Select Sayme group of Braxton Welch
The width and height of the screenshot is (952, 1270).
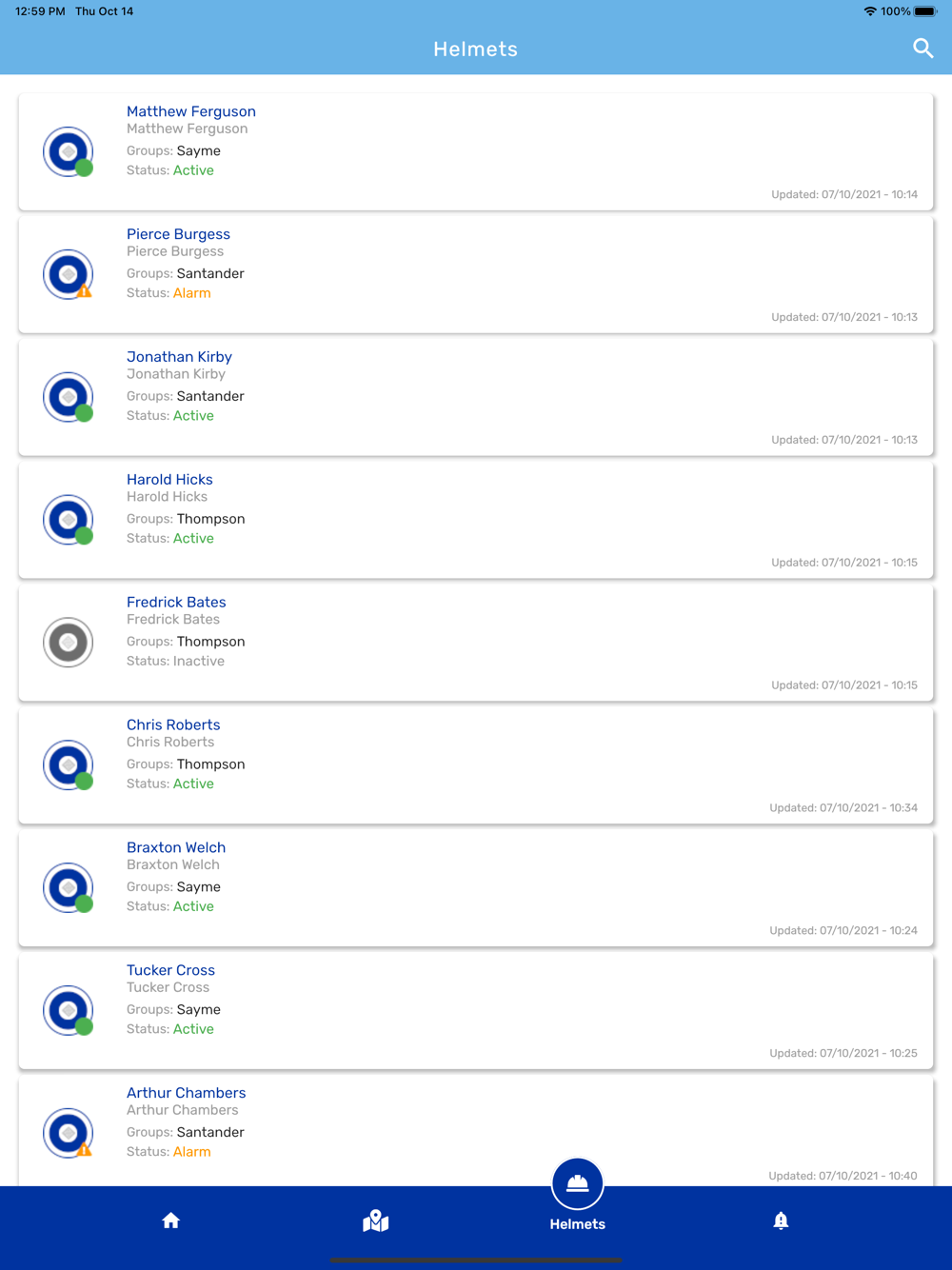pos(198,887)
